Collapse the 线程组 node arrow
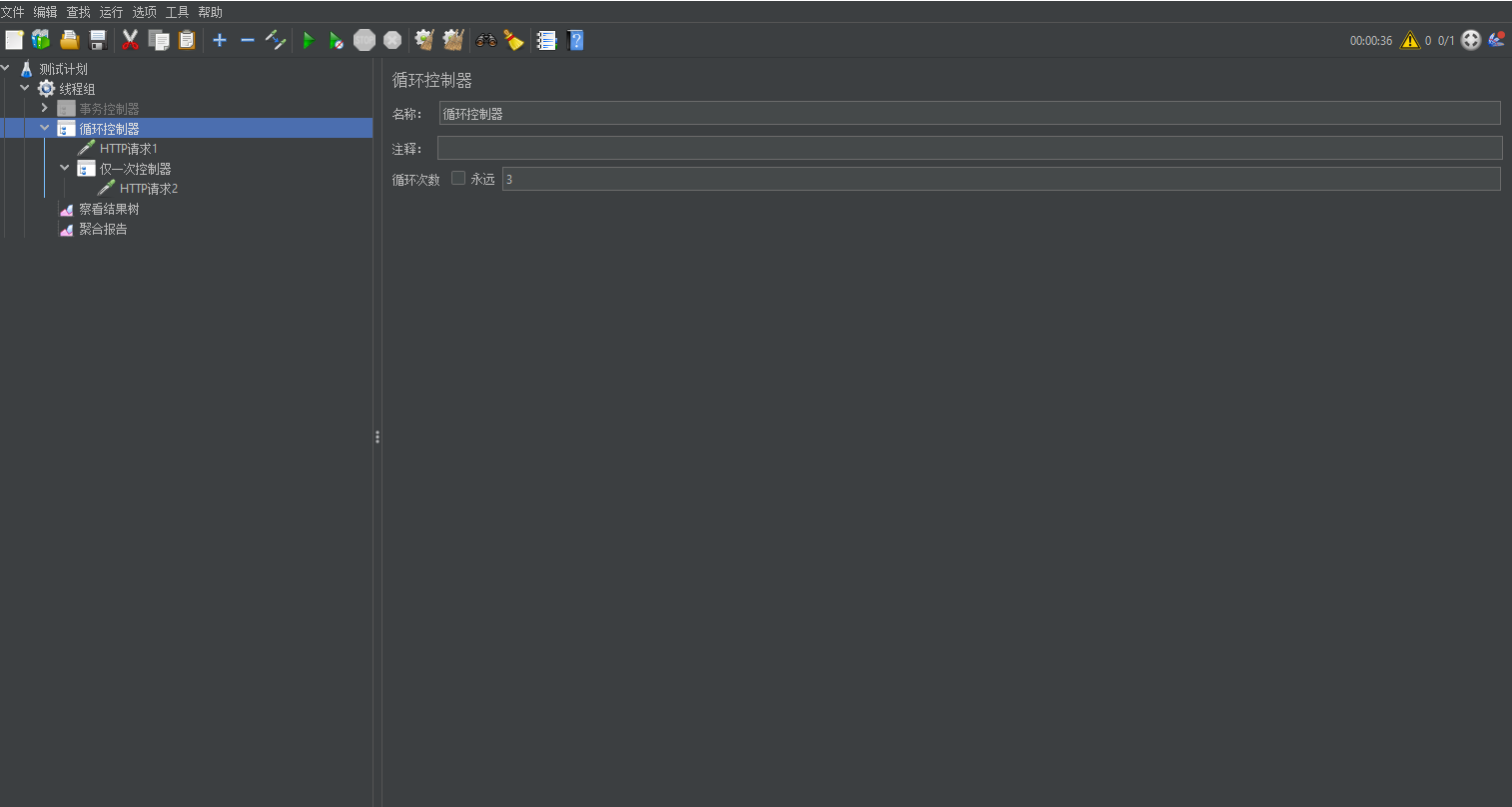The height and width of the screenshot is (807, 1512). pos(25,88)
